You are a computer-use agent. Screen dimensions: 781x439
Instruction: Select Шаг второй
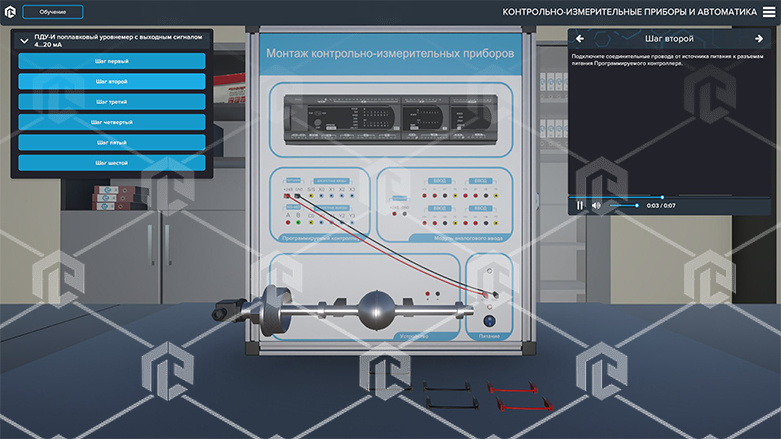coord(111,81)
